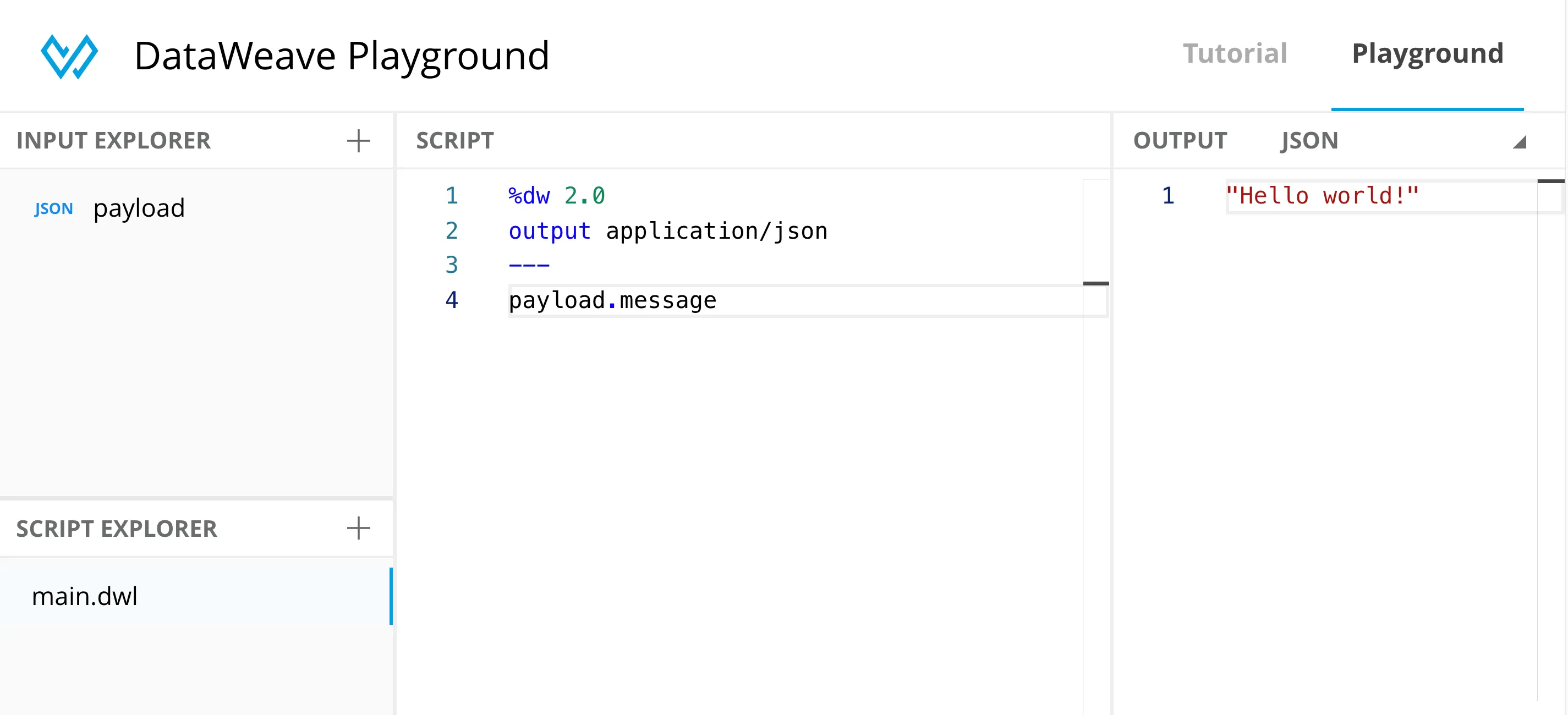The image size is (1568, 715).
Task: Click the OUTPUT panel header
Action: 1180,141
